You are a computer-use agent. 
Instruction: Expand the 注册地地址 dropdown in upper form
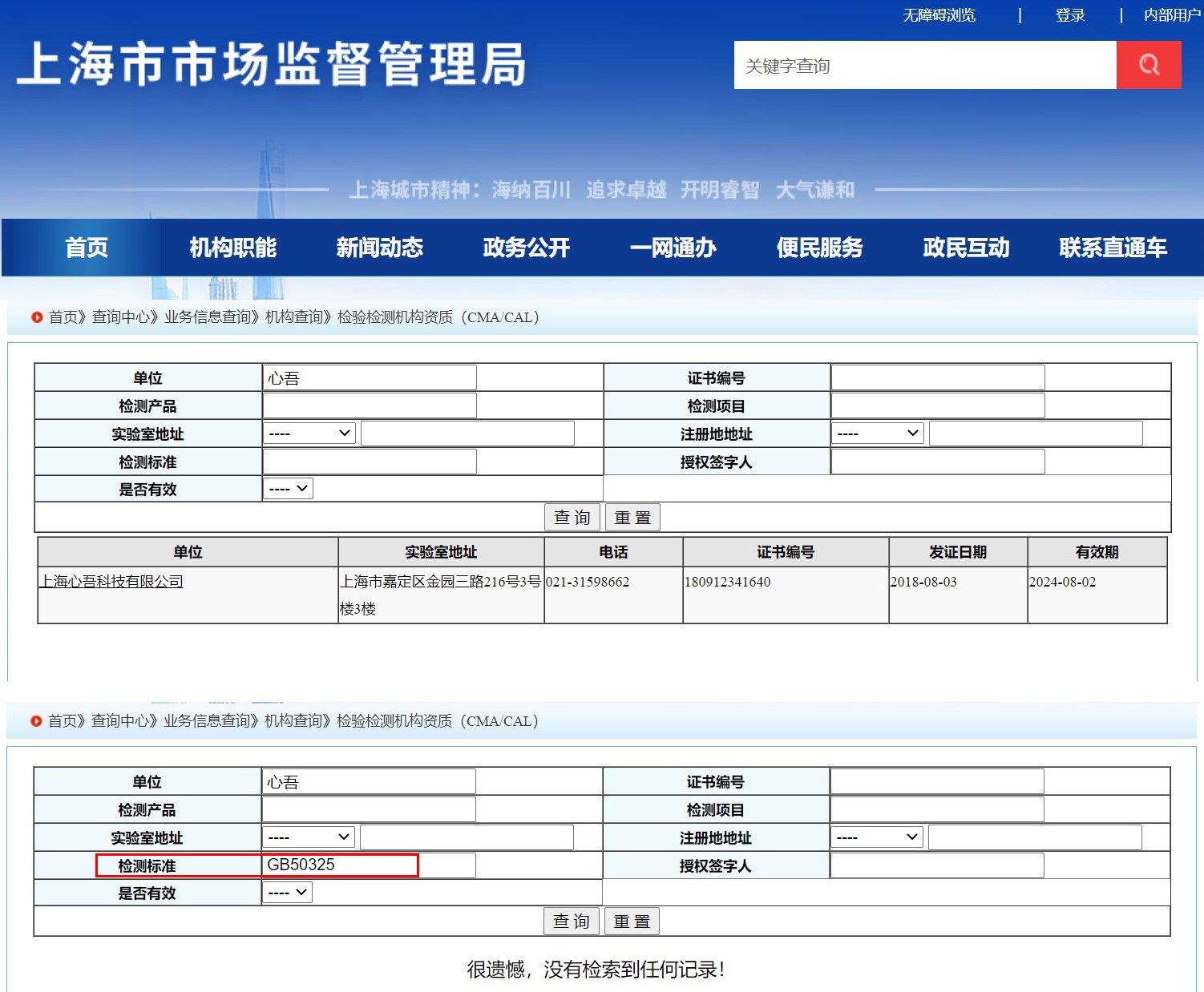pyautogui.click(x=878, y=433)
